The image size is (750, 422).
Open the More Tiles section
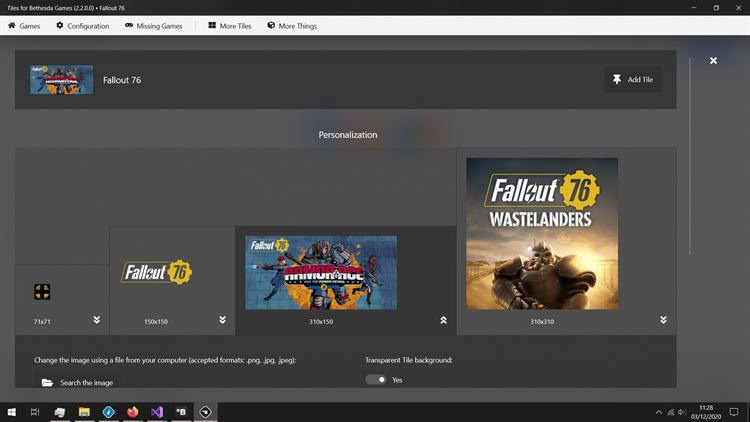[230, 26]
